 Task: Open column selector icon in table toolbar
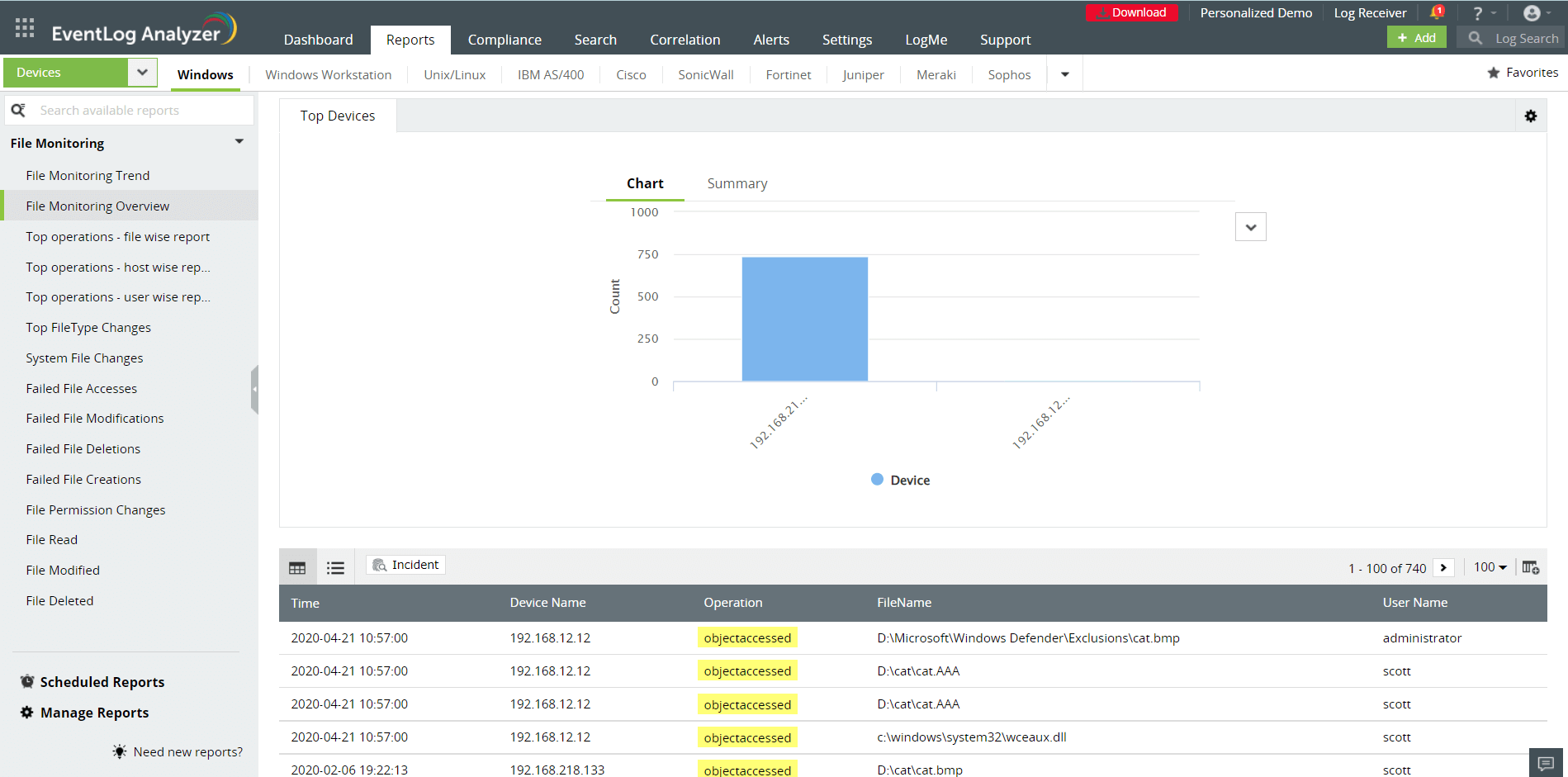(x=1531, y=567)
